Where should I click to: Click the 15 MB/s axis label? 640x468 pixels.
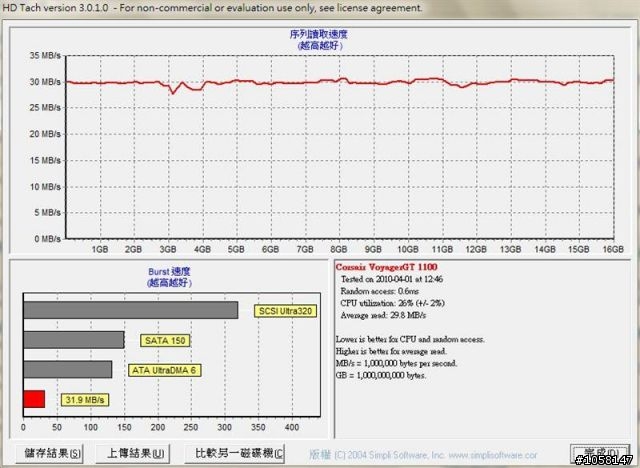point(45,160)
